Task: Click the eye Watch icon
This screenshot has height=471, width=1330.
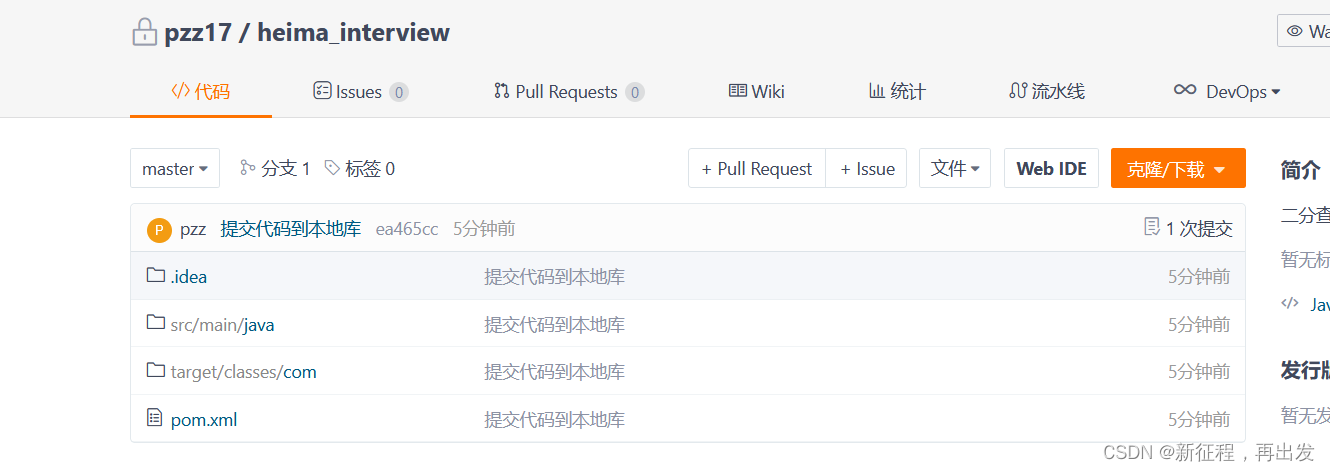Action: point(1294,31)
